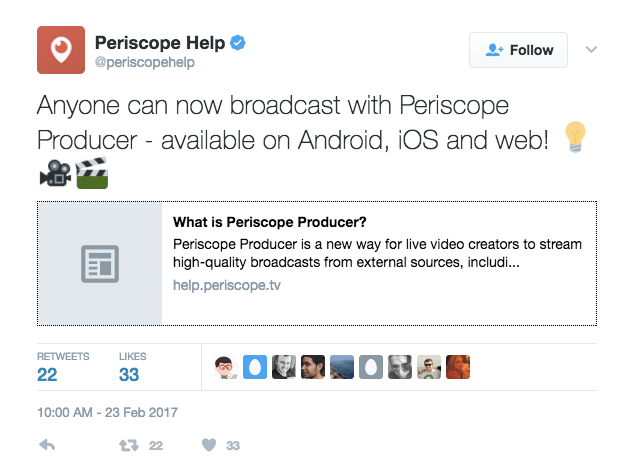Click the blue verified badge icon
Screen dimensions: 632x461
pyautogui.click(x=238, y=43)
